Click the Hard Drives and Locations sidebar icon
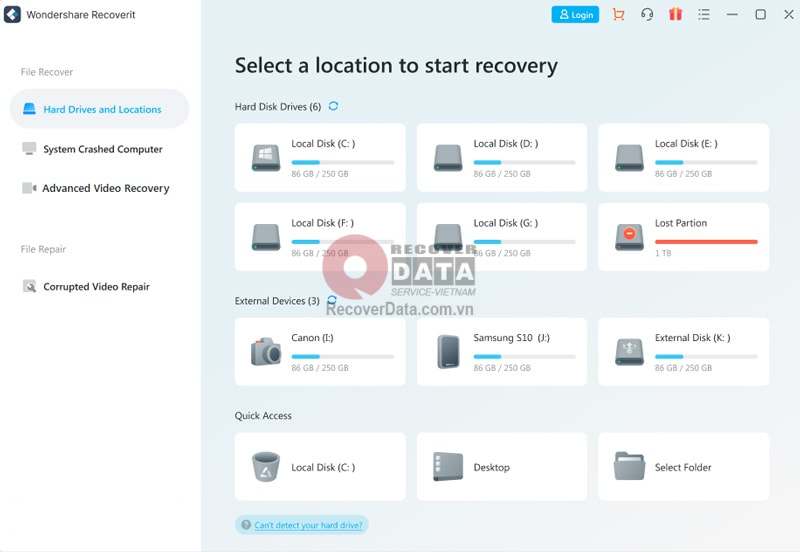The width and height of the screenshot is (800, 552). [30, 109]
